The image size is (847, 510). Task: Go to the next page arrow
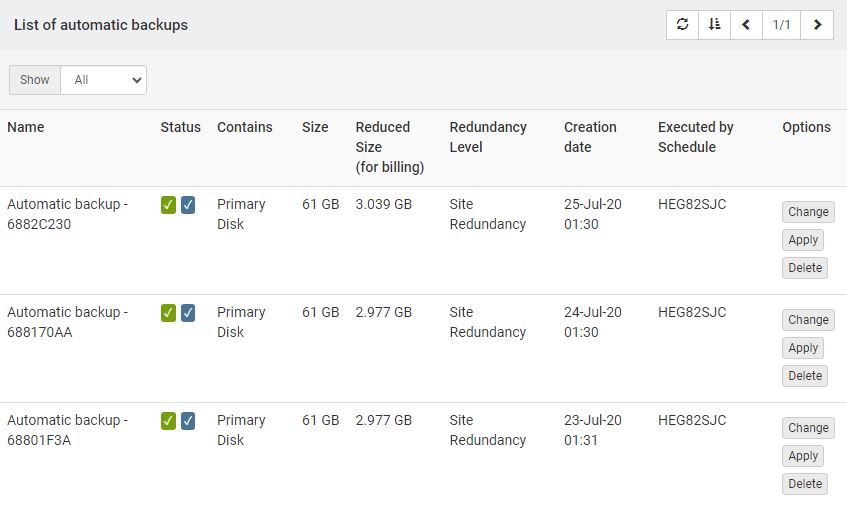817,25
